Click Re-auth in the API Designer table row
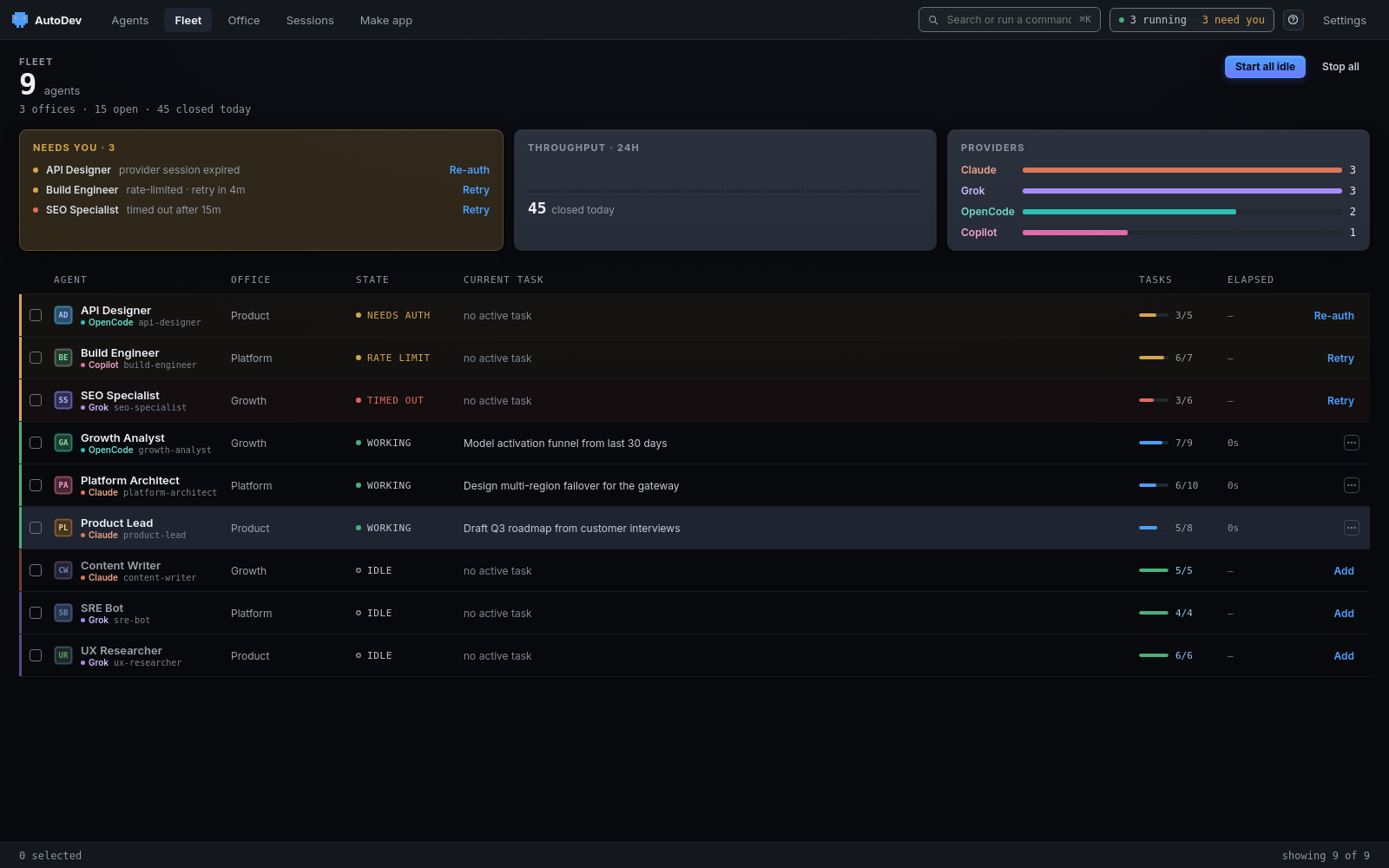Screen dimensions: 1389x868 1334,316
